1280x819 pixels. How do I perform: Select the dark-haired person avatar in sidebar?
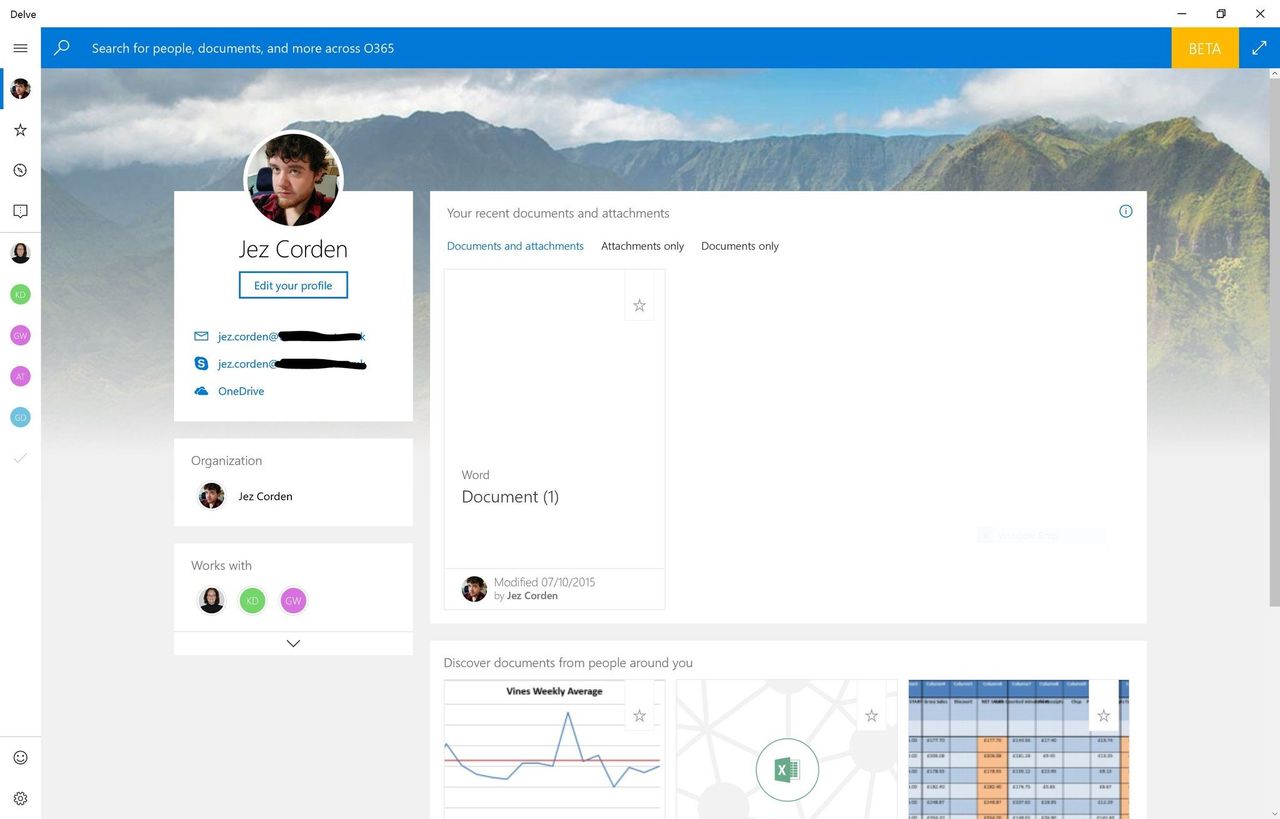point(20,253)
